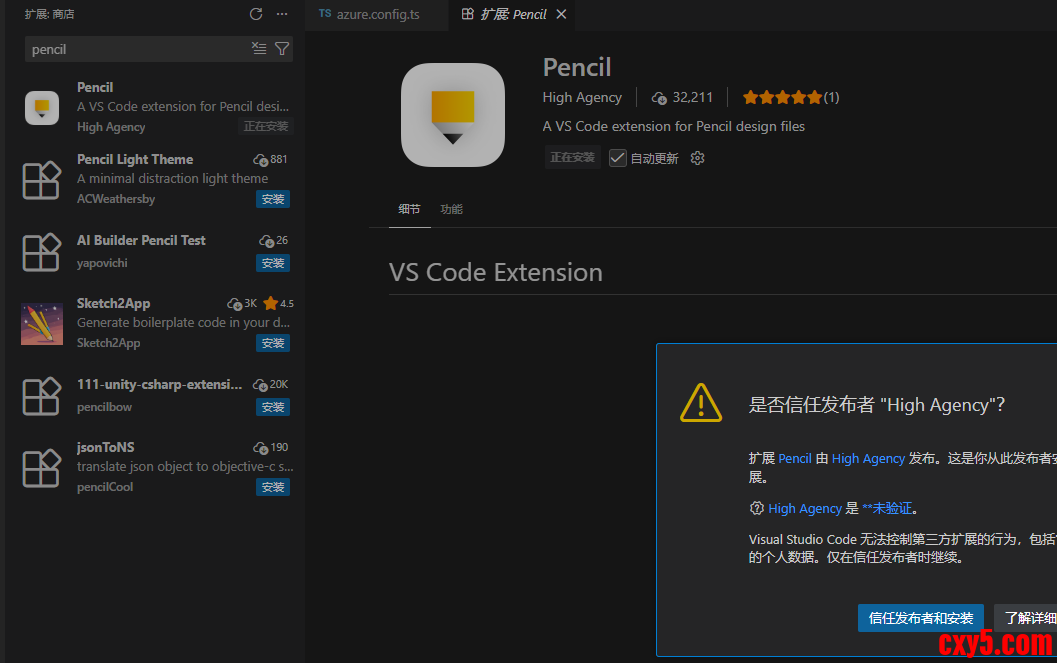Screen dimensions: 1057x663
Task: Install the jsonToNS extension
Action: pos(273,487)
